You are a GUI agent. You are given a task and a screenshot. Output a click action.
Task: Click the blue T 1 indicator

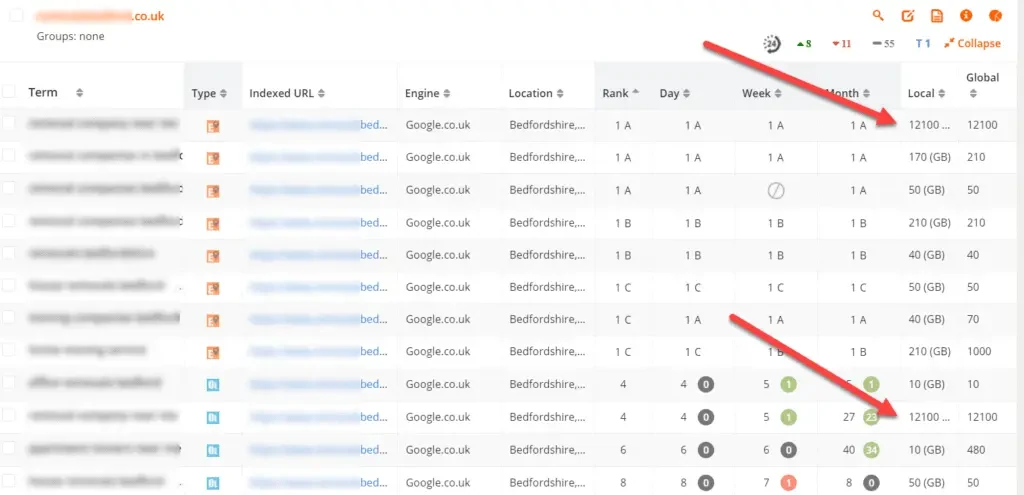[x=923, y=44]
